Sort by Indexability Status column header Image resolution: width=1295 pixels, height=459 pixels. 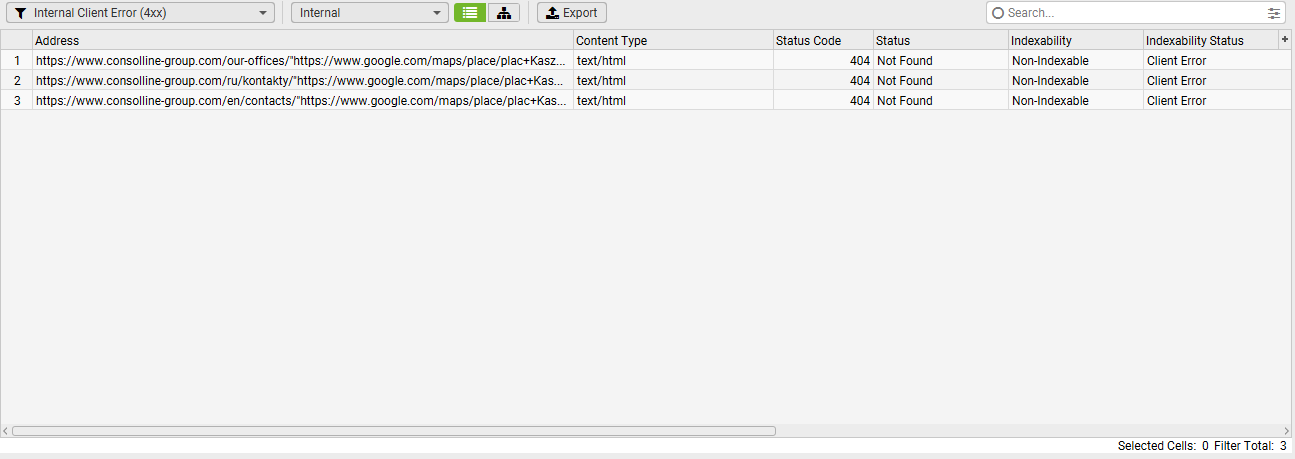coord(1210,40)
